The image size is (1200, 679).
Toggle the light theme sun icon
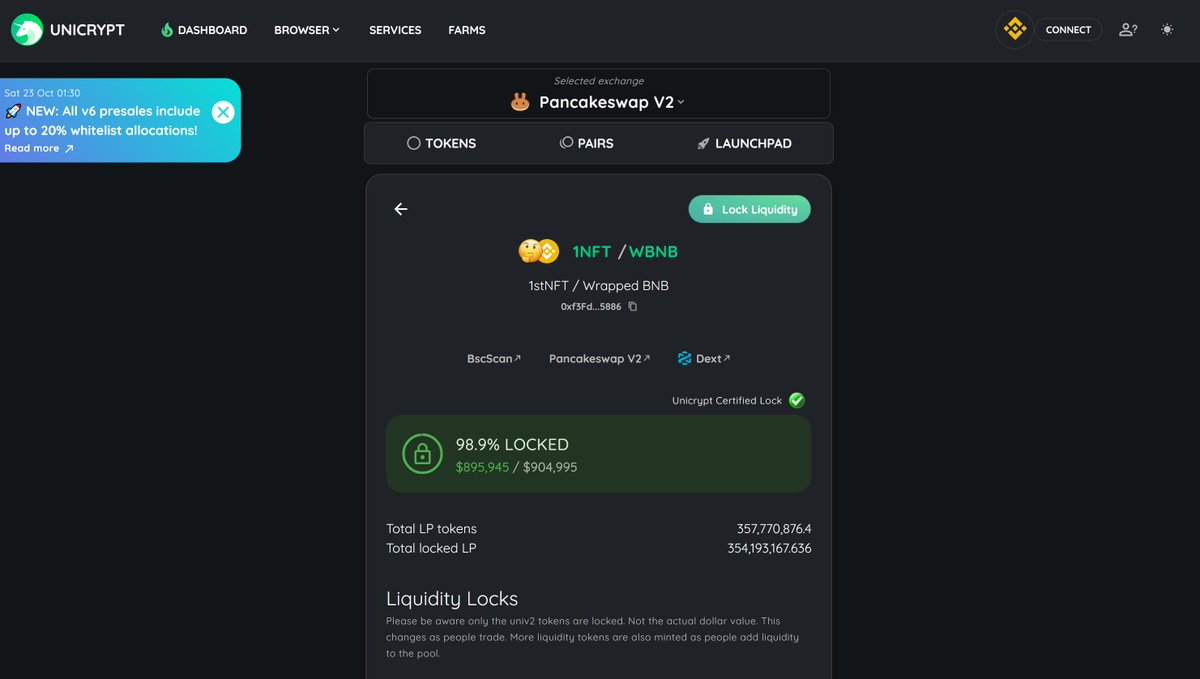pos(1166,29)
